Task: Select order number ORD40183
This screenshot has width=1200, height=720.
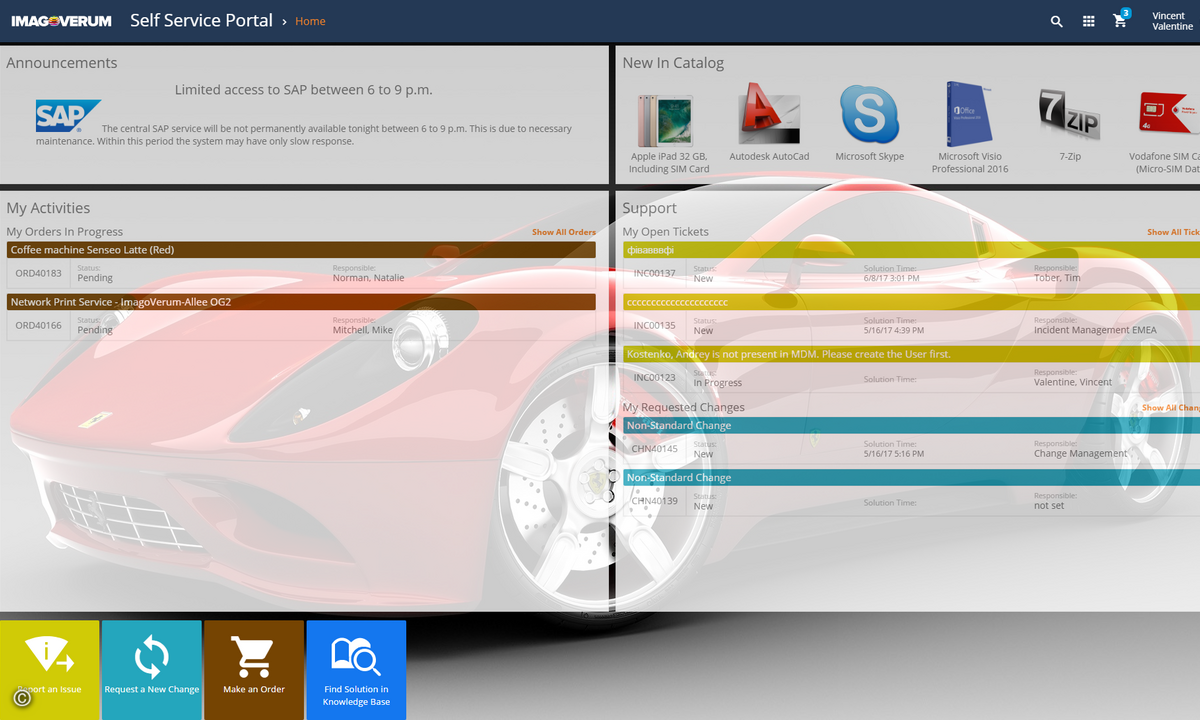Action: click(x=39, y=273)
